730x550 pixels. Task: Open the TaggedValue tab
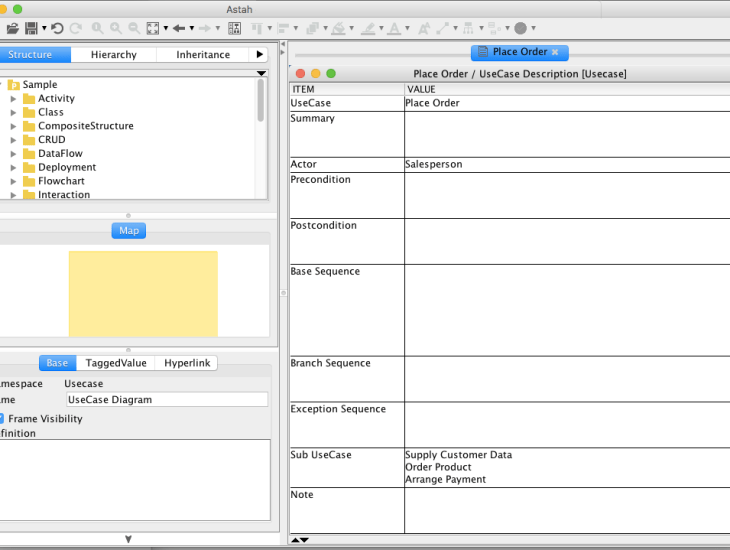116,363
